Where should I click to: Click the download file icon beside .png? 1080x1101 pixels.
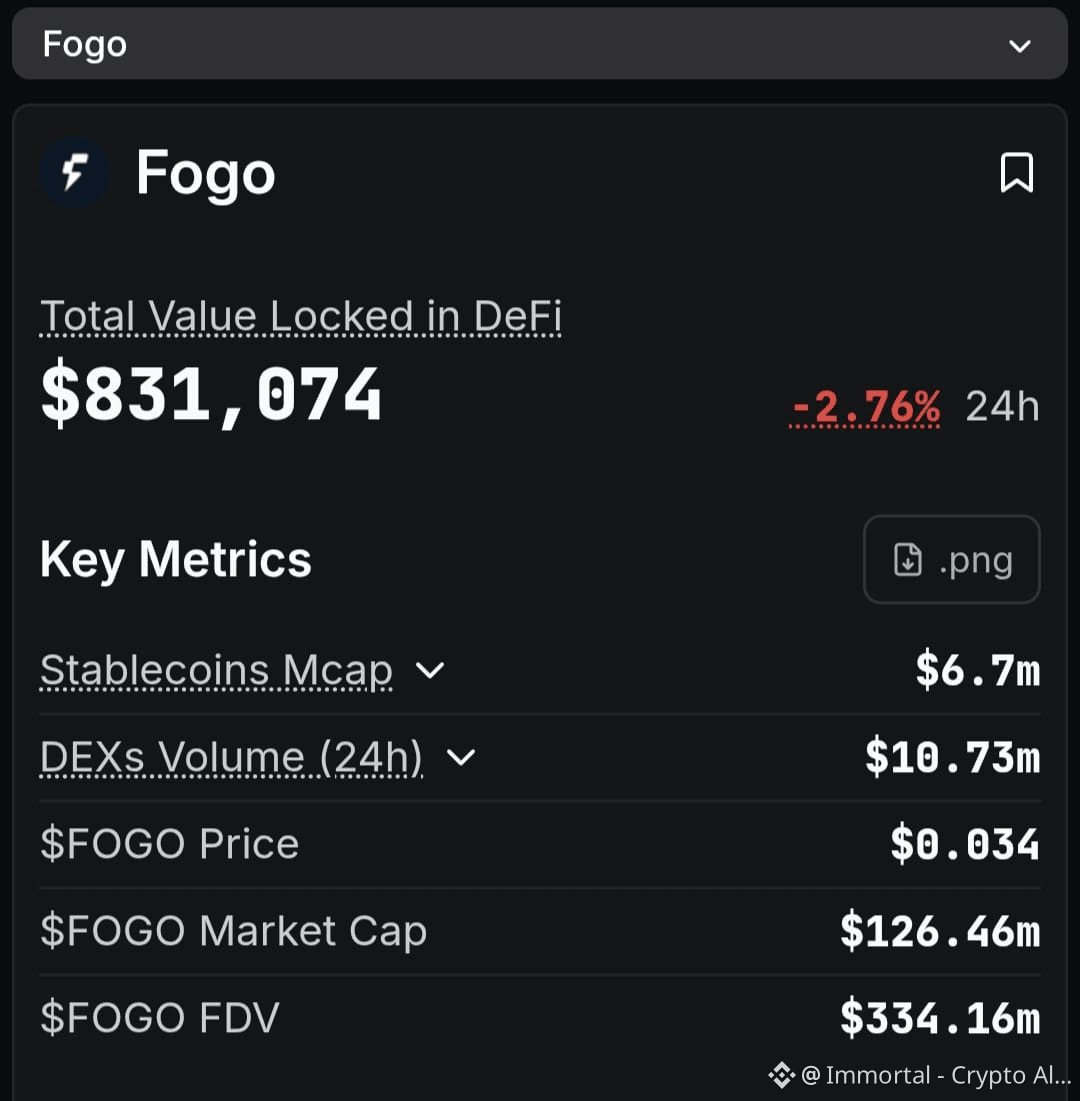tap(907, 560)
